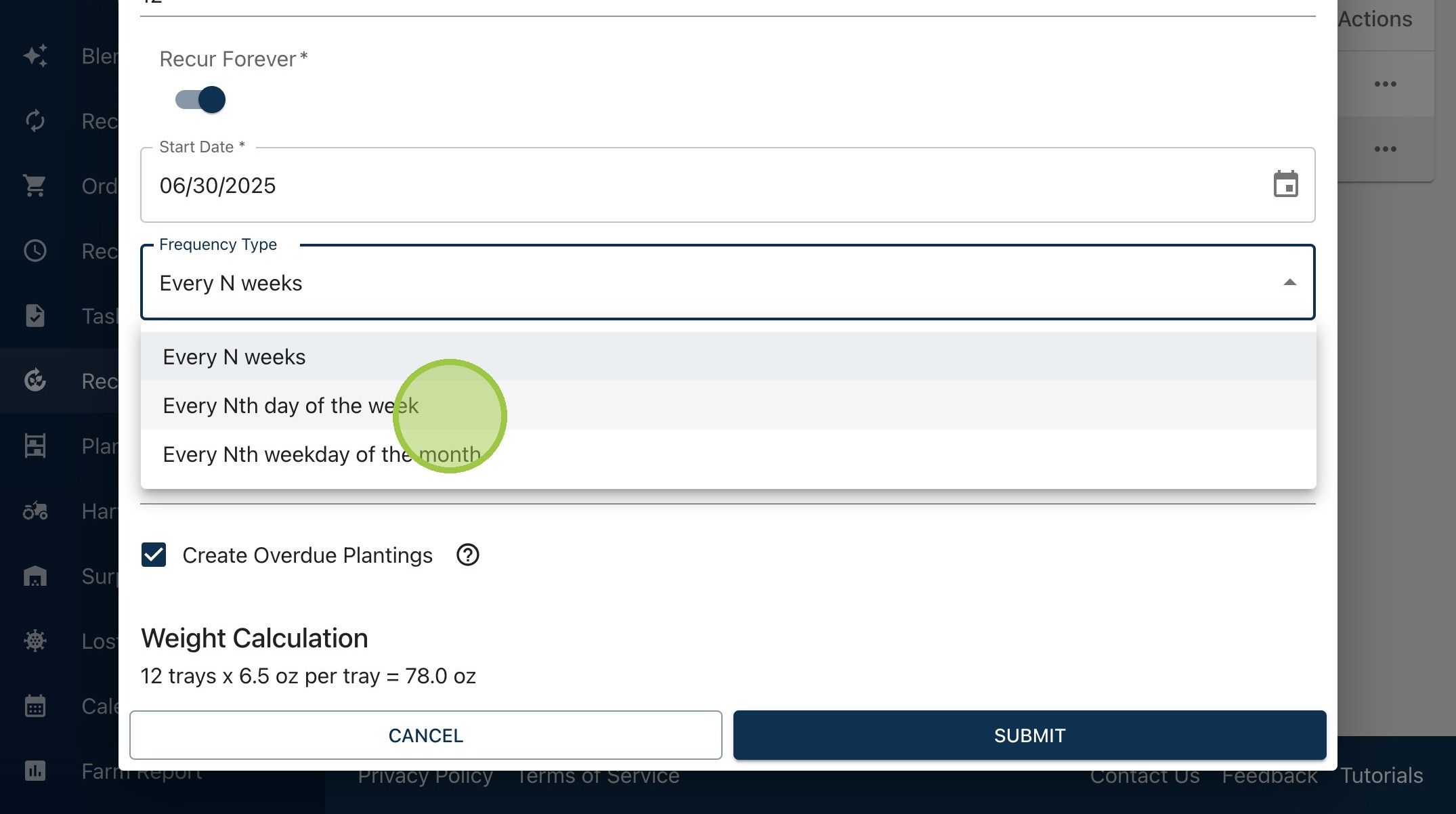Image resolution: width=1456 pixels, height=814 pixels.
Task: Open first row actions ellipsis menu
Action: 1385,84
